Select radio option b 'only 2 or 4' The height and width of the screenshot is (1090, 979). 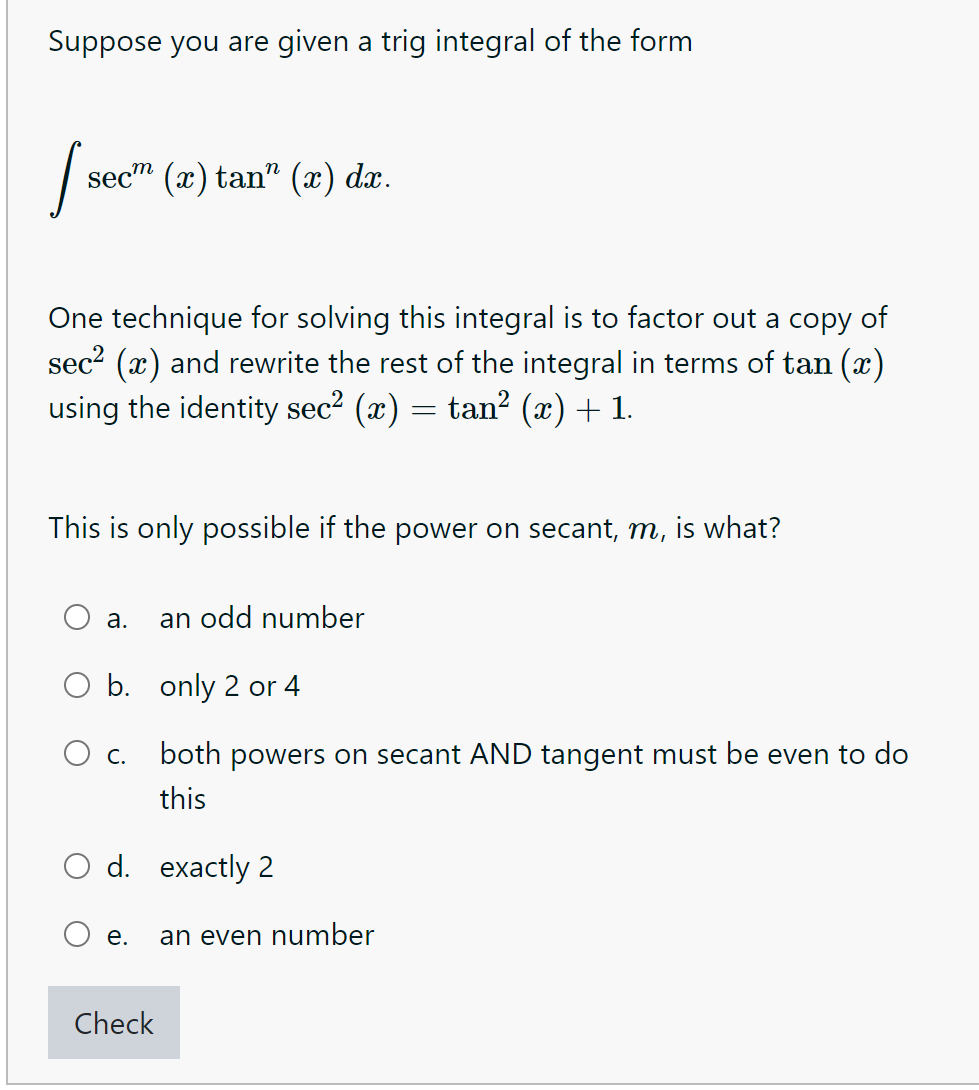(x=76, y=685)
